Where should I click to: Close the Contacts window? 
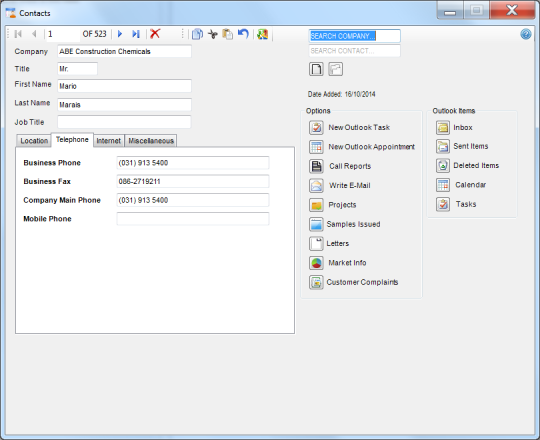(x=512, y=10)
